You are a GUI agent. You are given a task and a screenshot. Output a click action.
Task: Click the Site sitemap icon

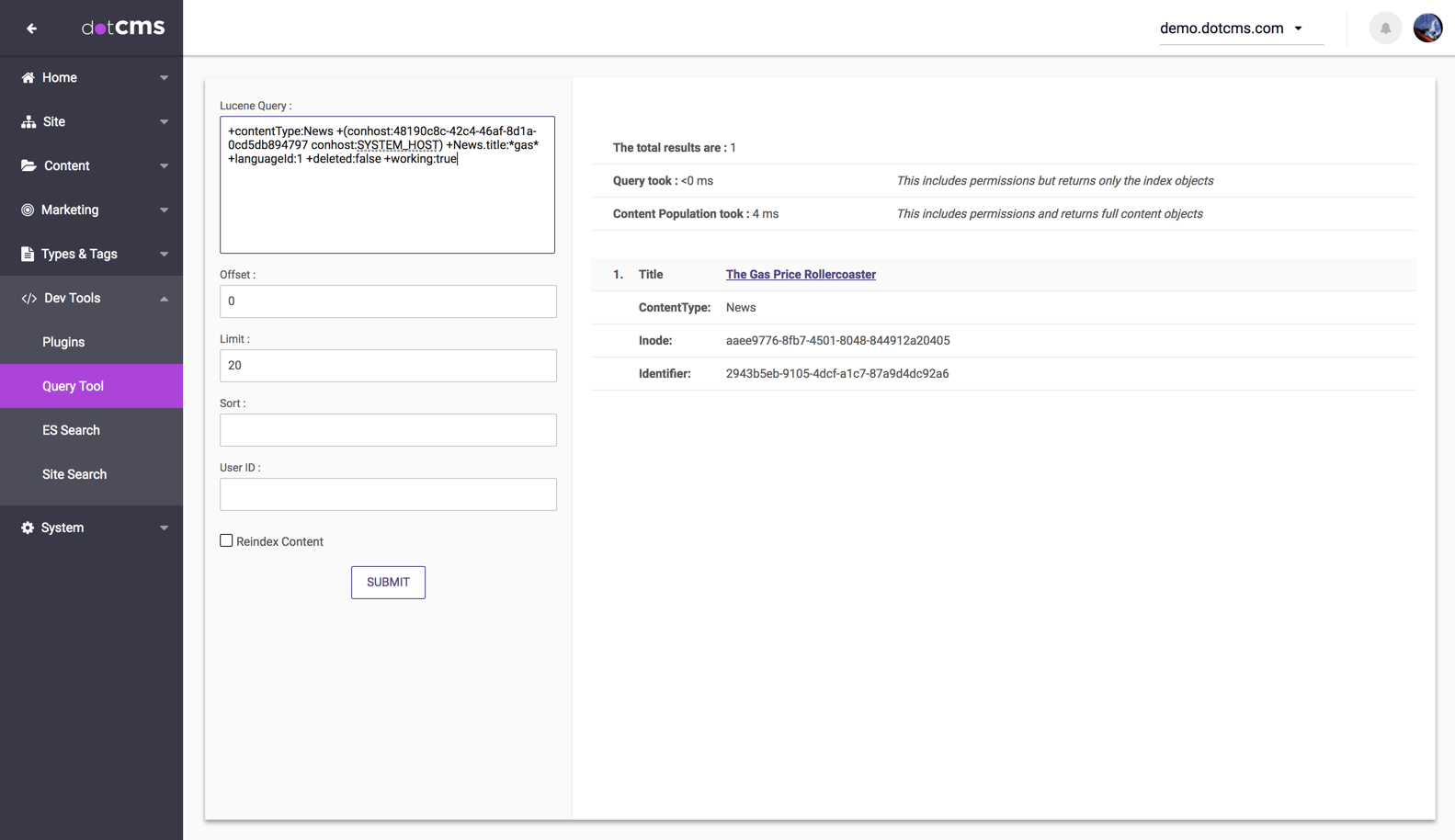tap(28, 122)
